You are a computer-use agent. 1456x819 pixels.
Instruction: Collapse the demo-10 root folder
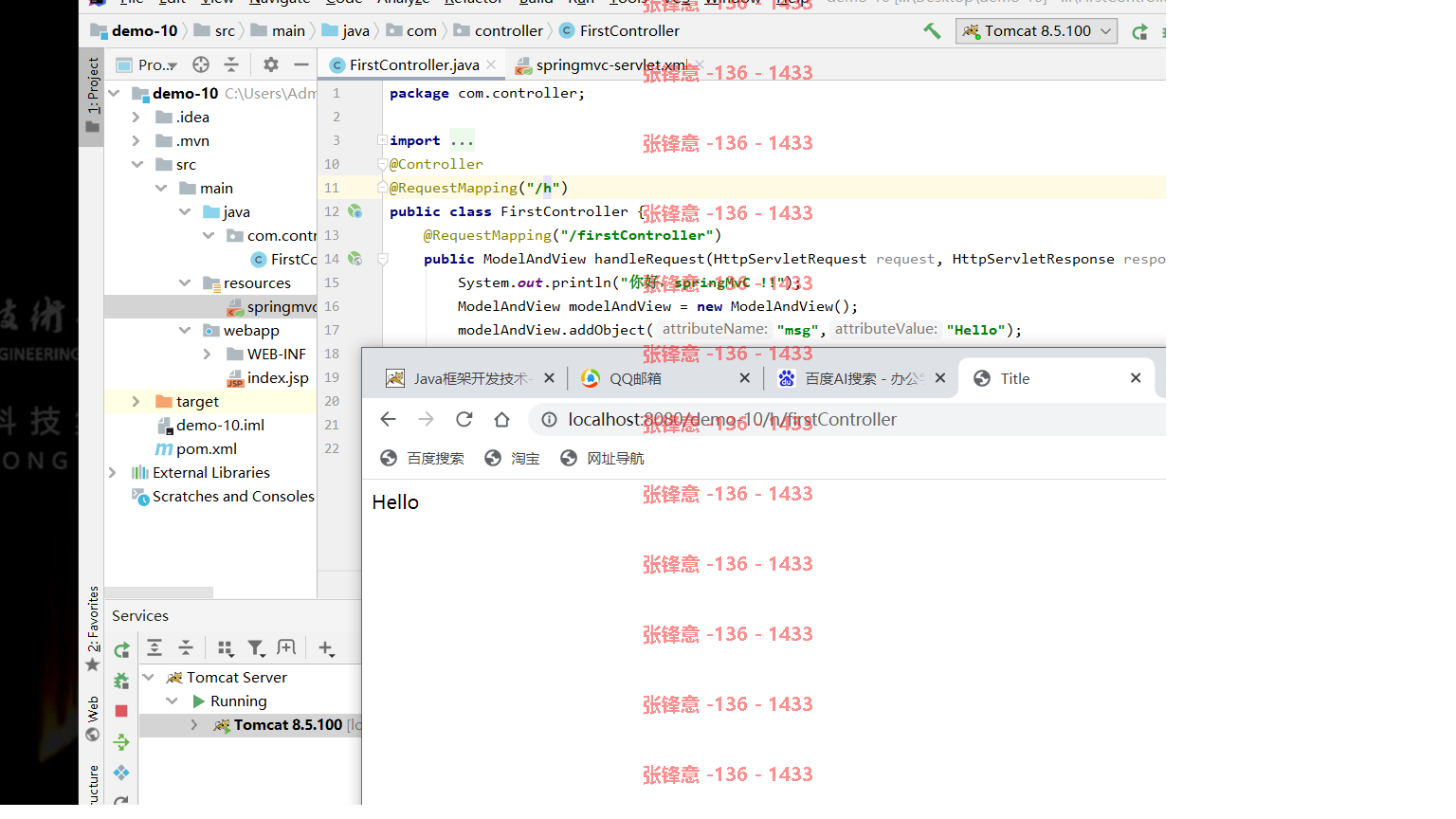point(114,93)
